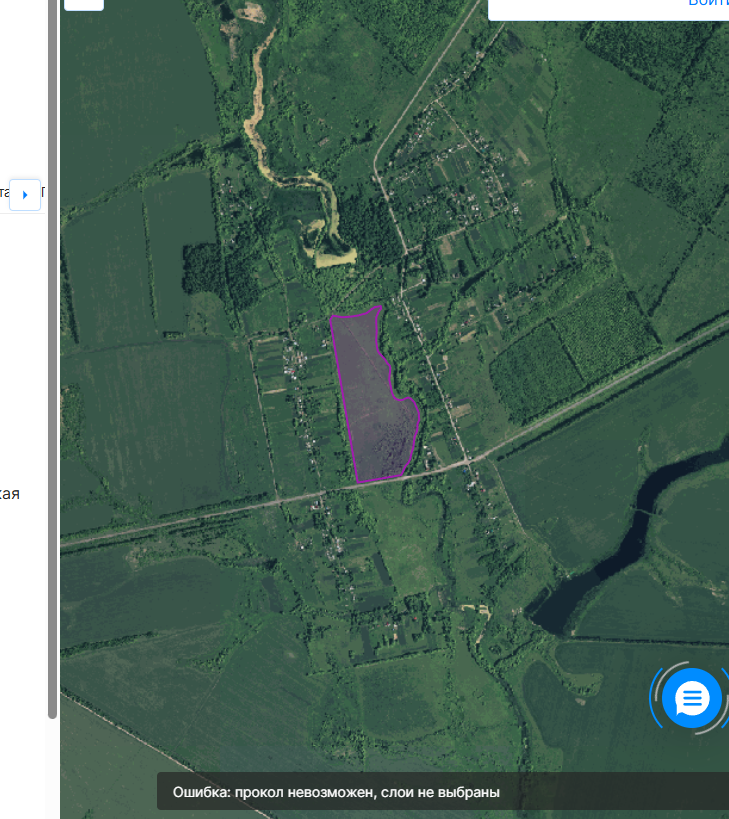Image resolution: width=729 pixels, height=819 pixels.
Task: Click the error message about layers not selected
Action: 336,792
